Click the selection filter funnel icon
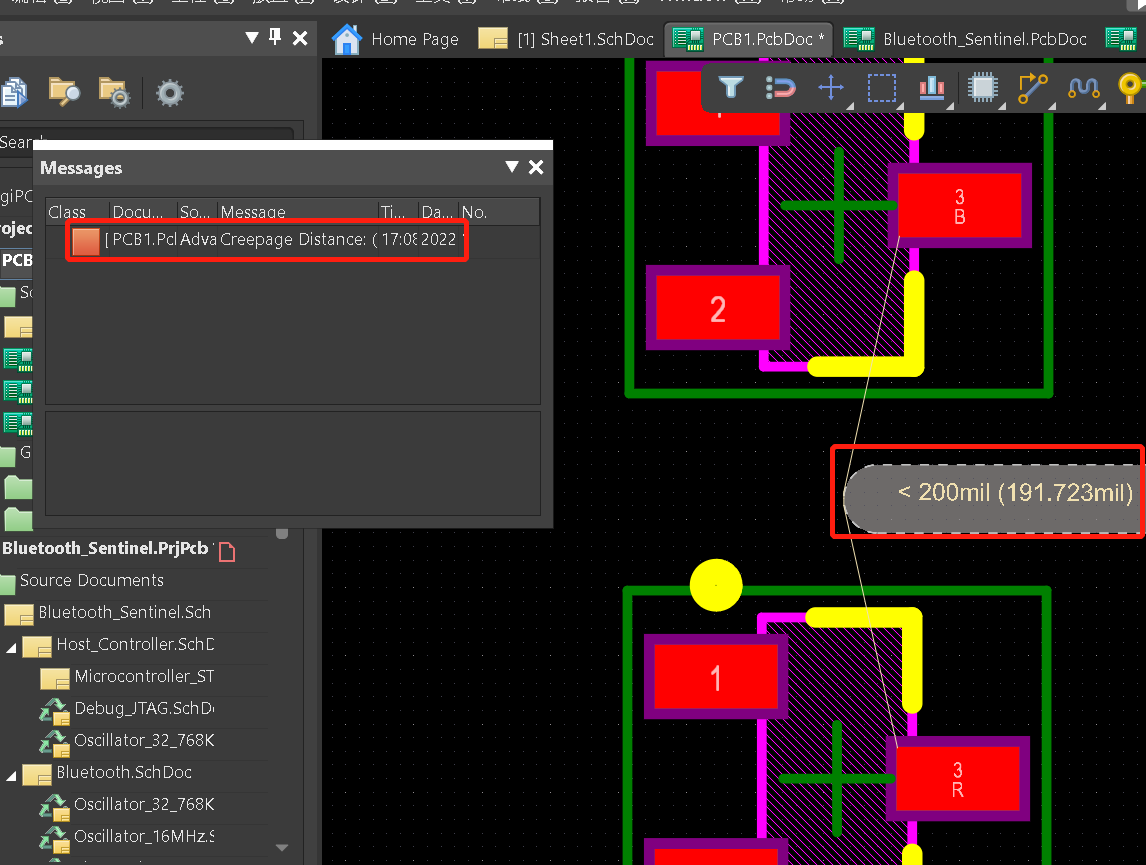This screenshot has height=865, width=1146. click(730, 88)
